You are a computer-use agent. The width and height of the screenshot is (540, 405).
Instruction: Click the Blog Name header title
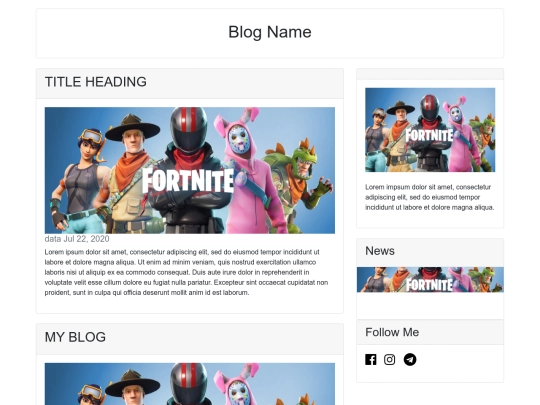tap(270, 32)
